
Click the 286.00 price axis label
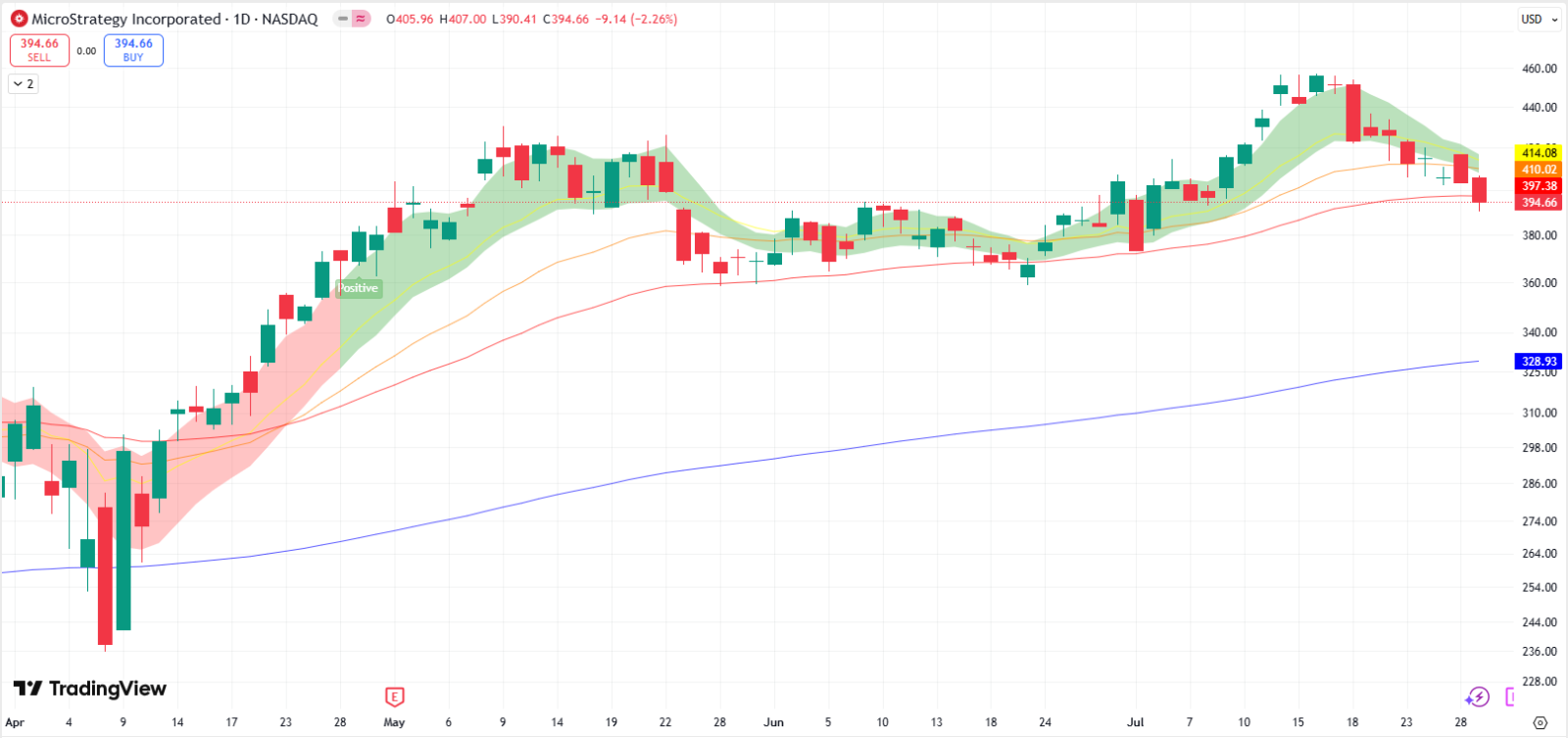pos(1539,483)
